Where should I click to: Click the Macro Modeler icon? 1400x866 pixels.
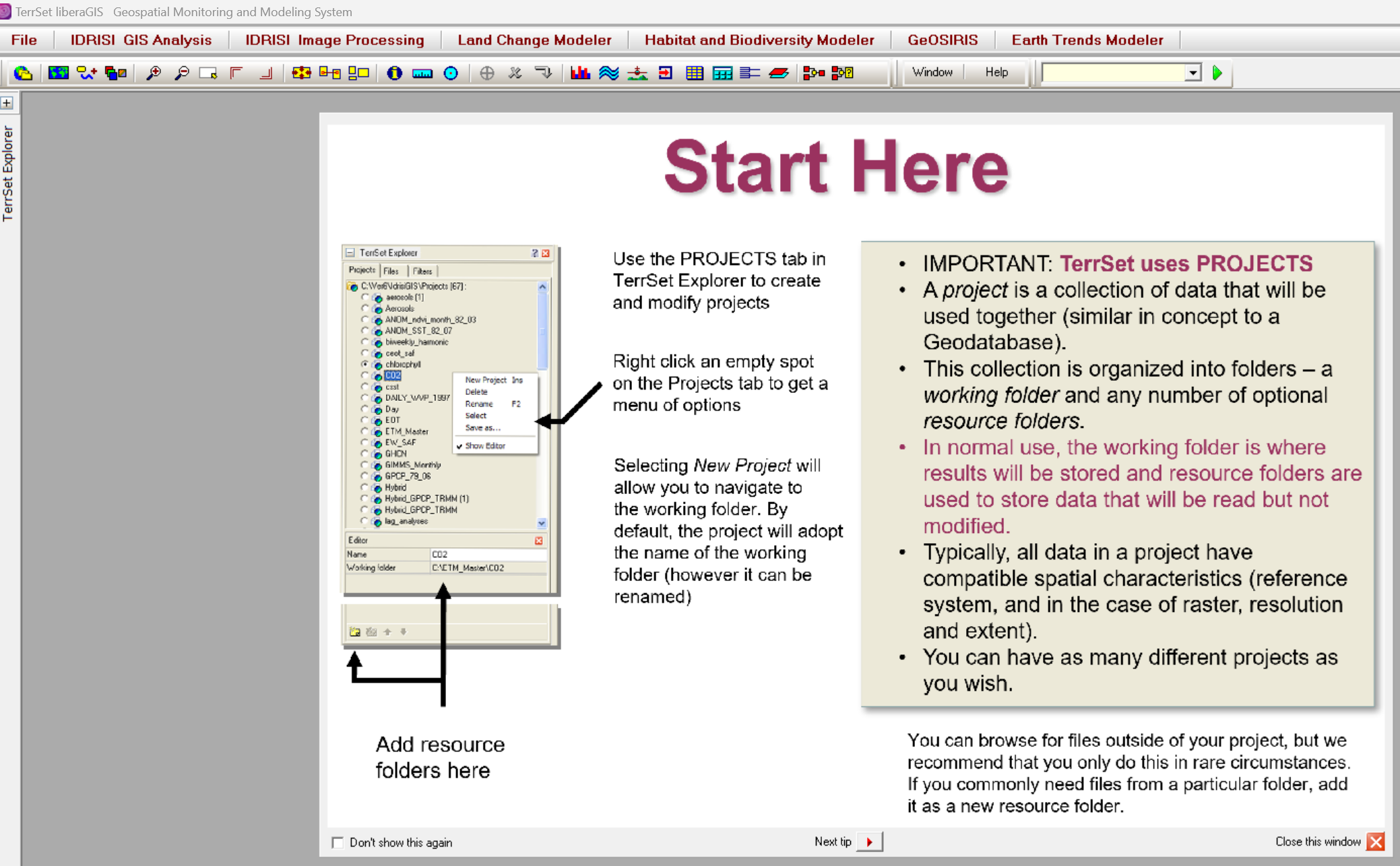point(814,73)
